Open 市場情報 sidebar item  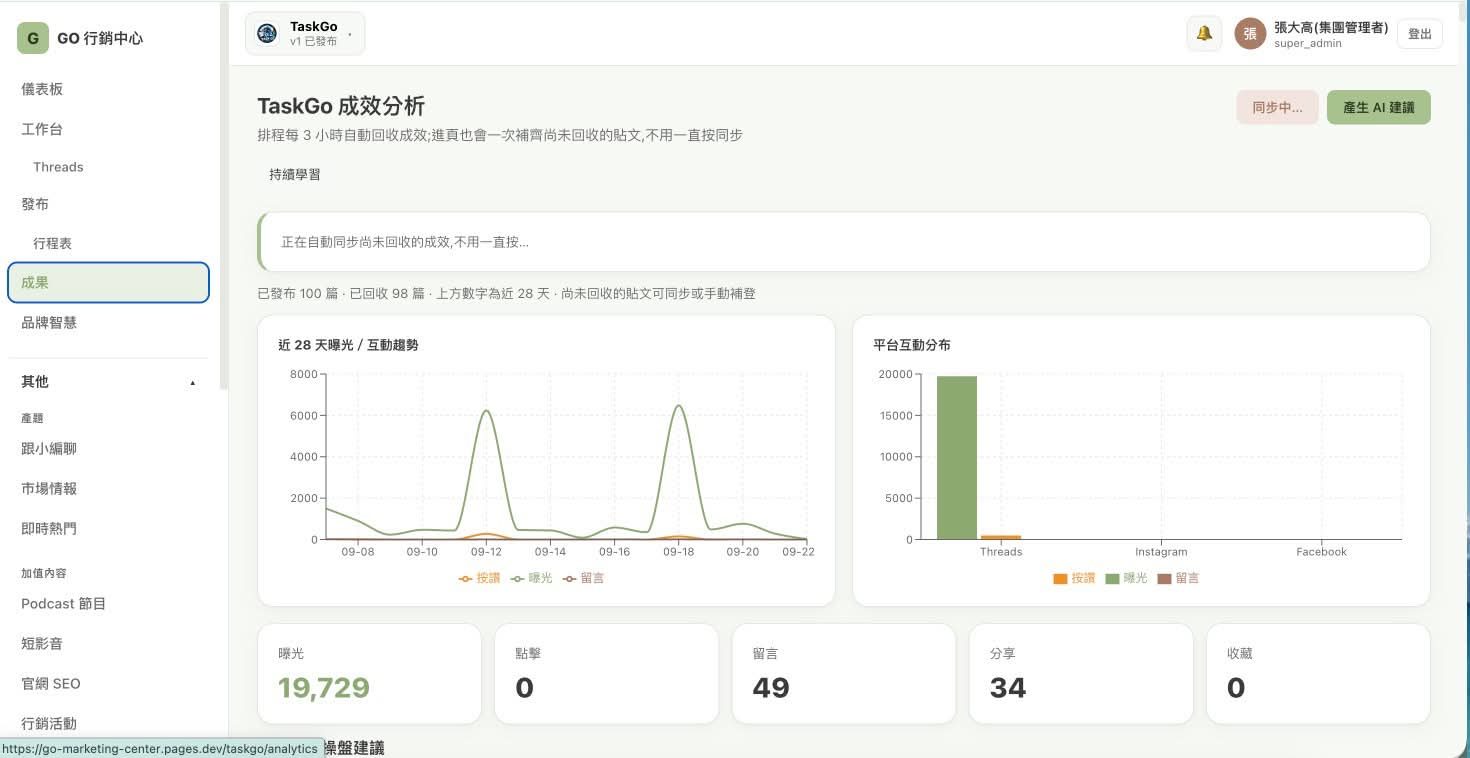click(108, 488)
